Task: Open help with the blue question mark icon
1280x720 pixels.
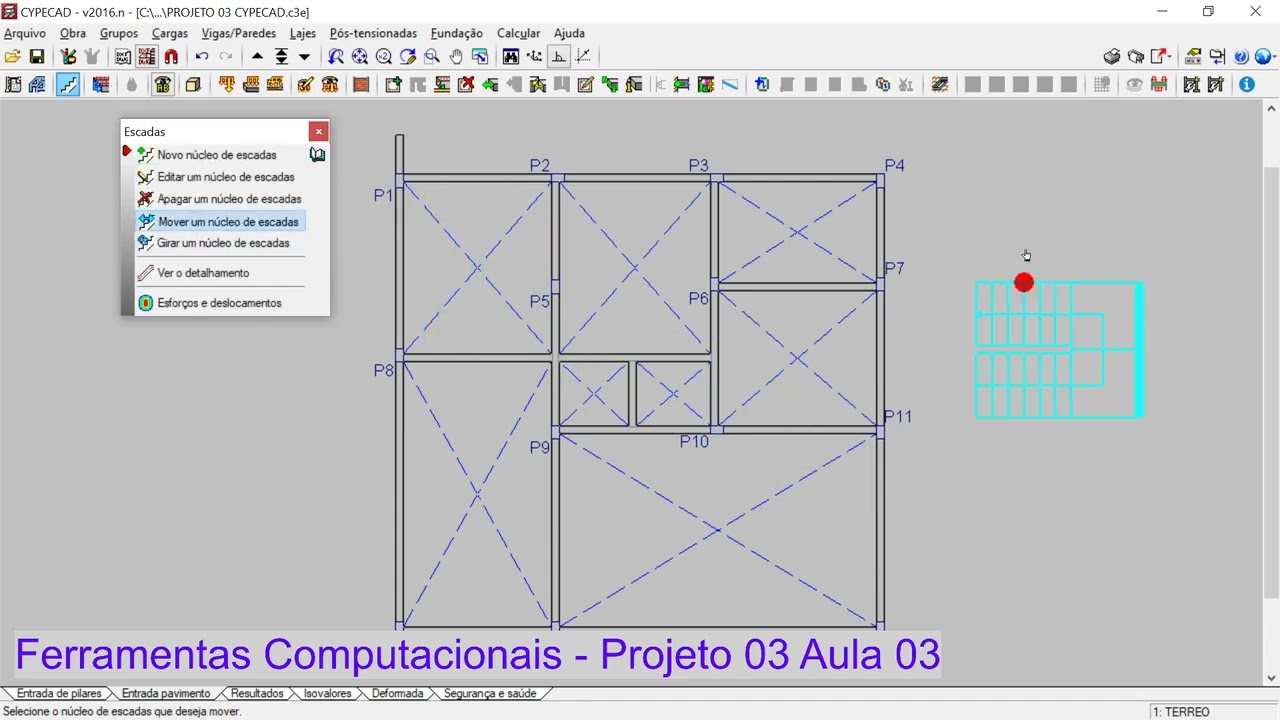Action: [x=1241, y=57]
